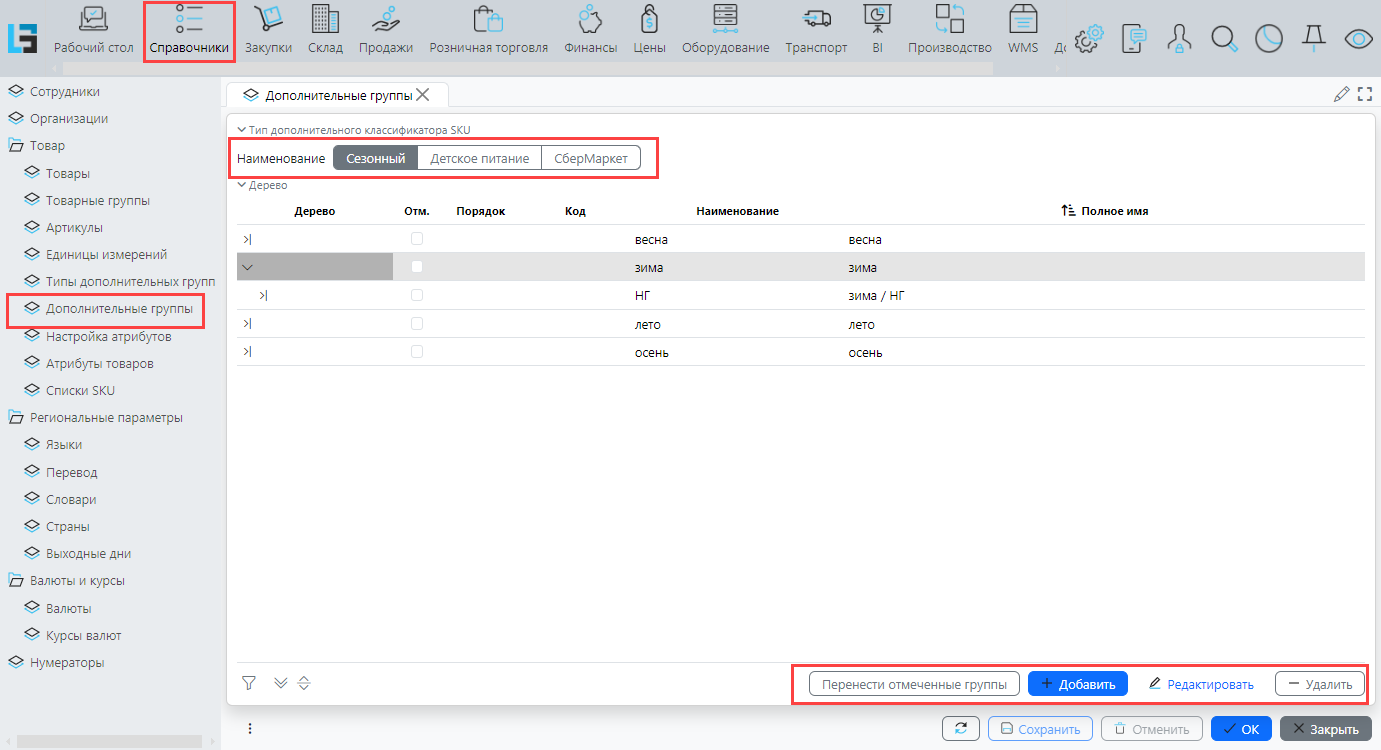Open Атрибуты товаров in the sidebar

pos(99,364)
